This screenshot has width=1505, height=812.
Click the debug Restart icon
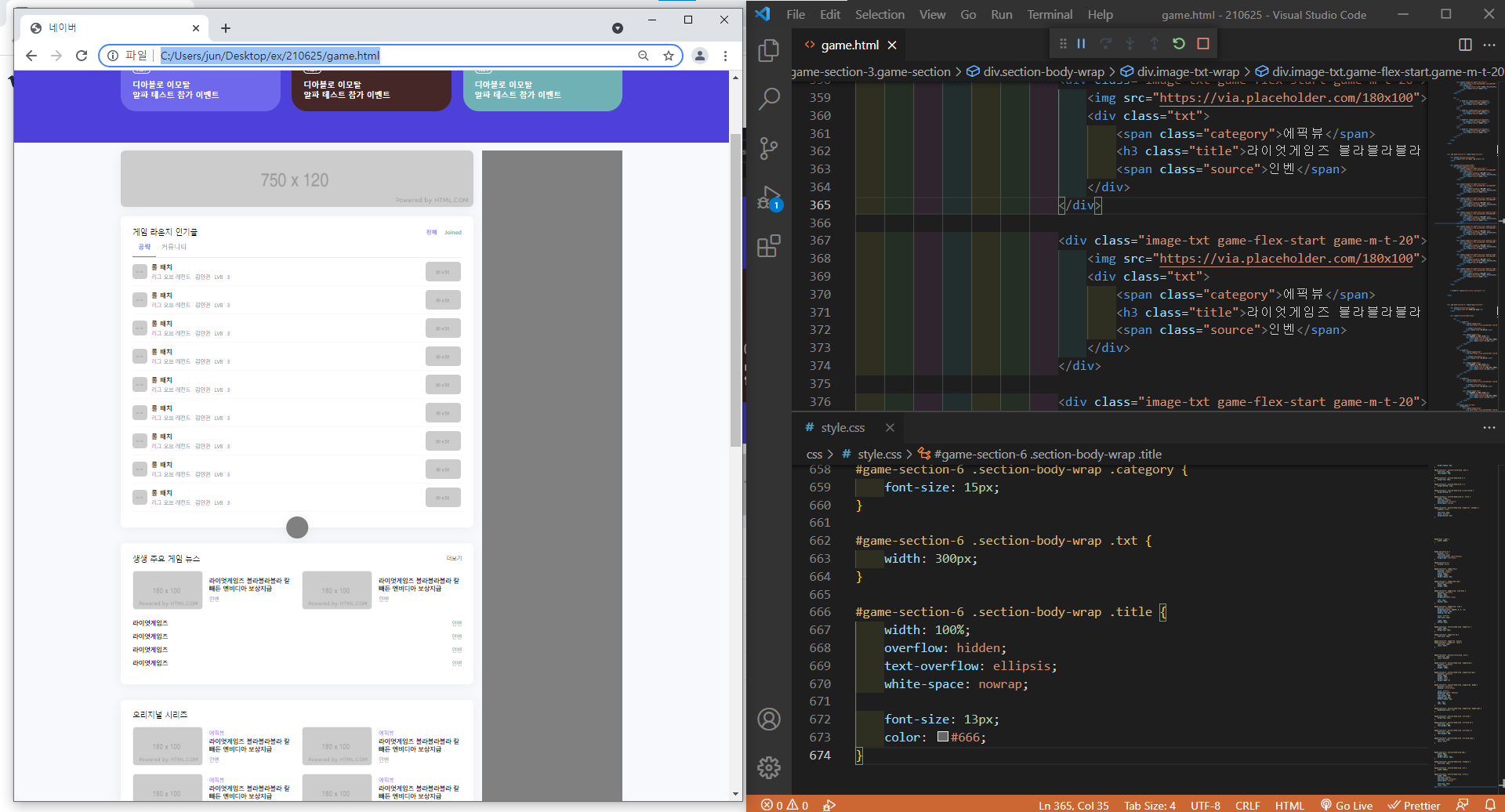(1178, 44)
